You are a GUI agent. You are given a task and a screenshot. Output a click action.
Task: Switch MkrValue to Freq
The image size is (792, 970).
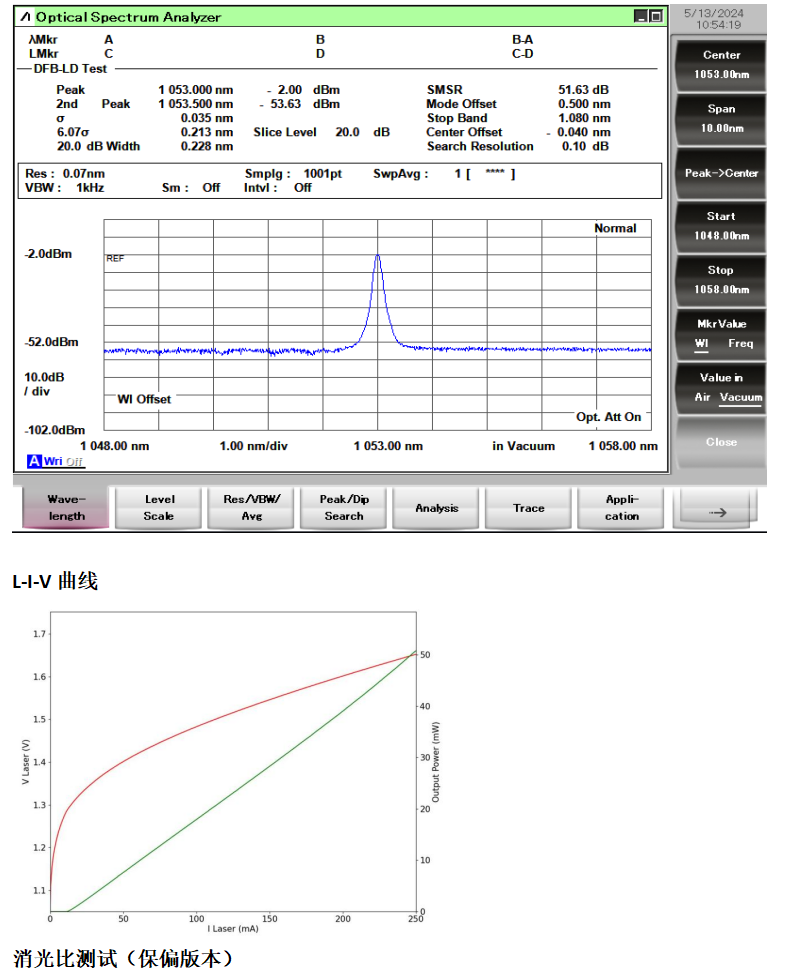(x=741, y=344)
